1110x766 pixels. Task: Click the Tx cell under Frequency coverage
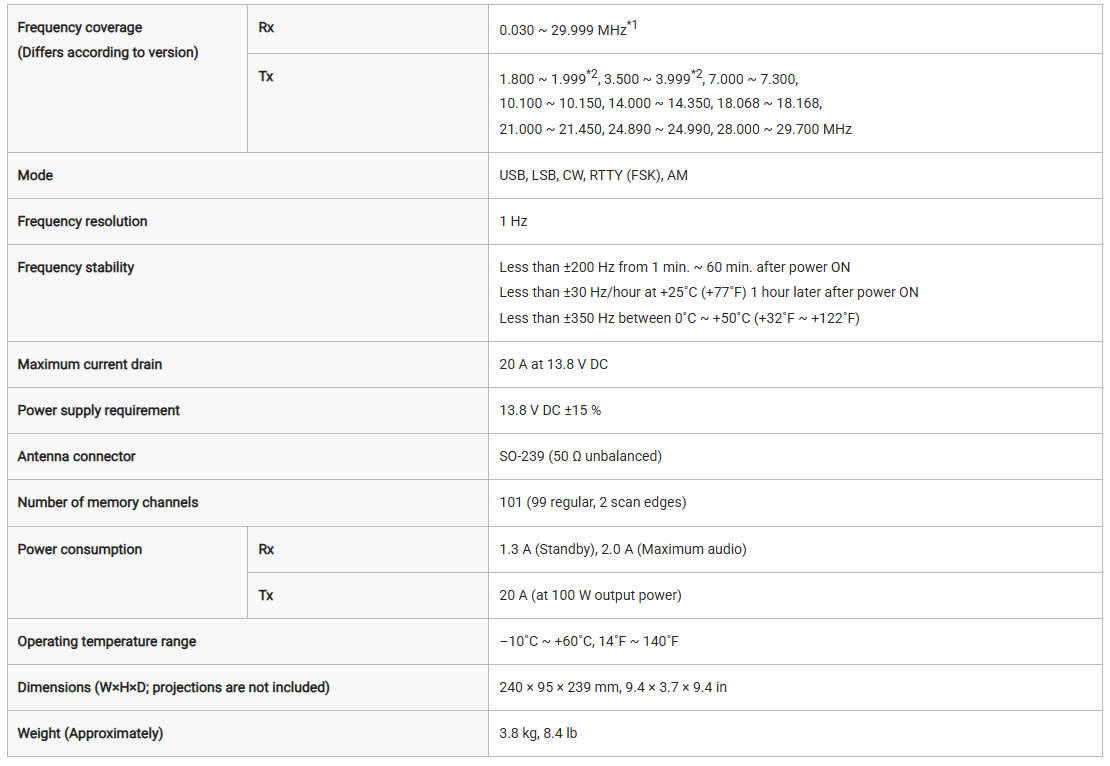tap(266, 76)
